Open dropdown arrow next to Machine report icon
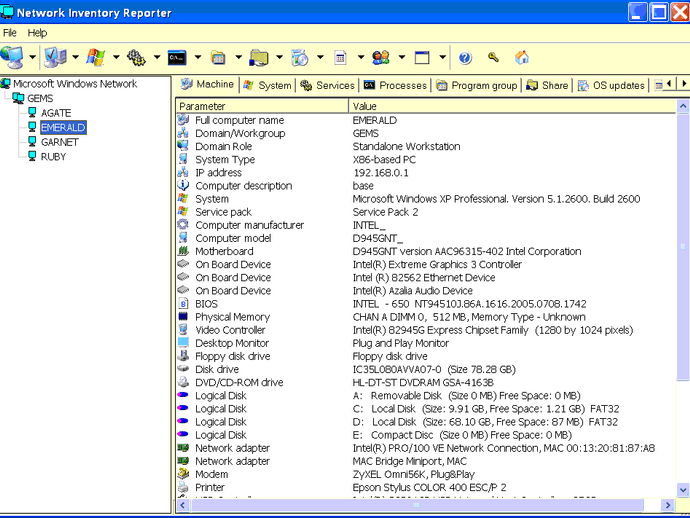Image resolution: width=690 pixels, height=518 pixels. [x=75, y=57]
